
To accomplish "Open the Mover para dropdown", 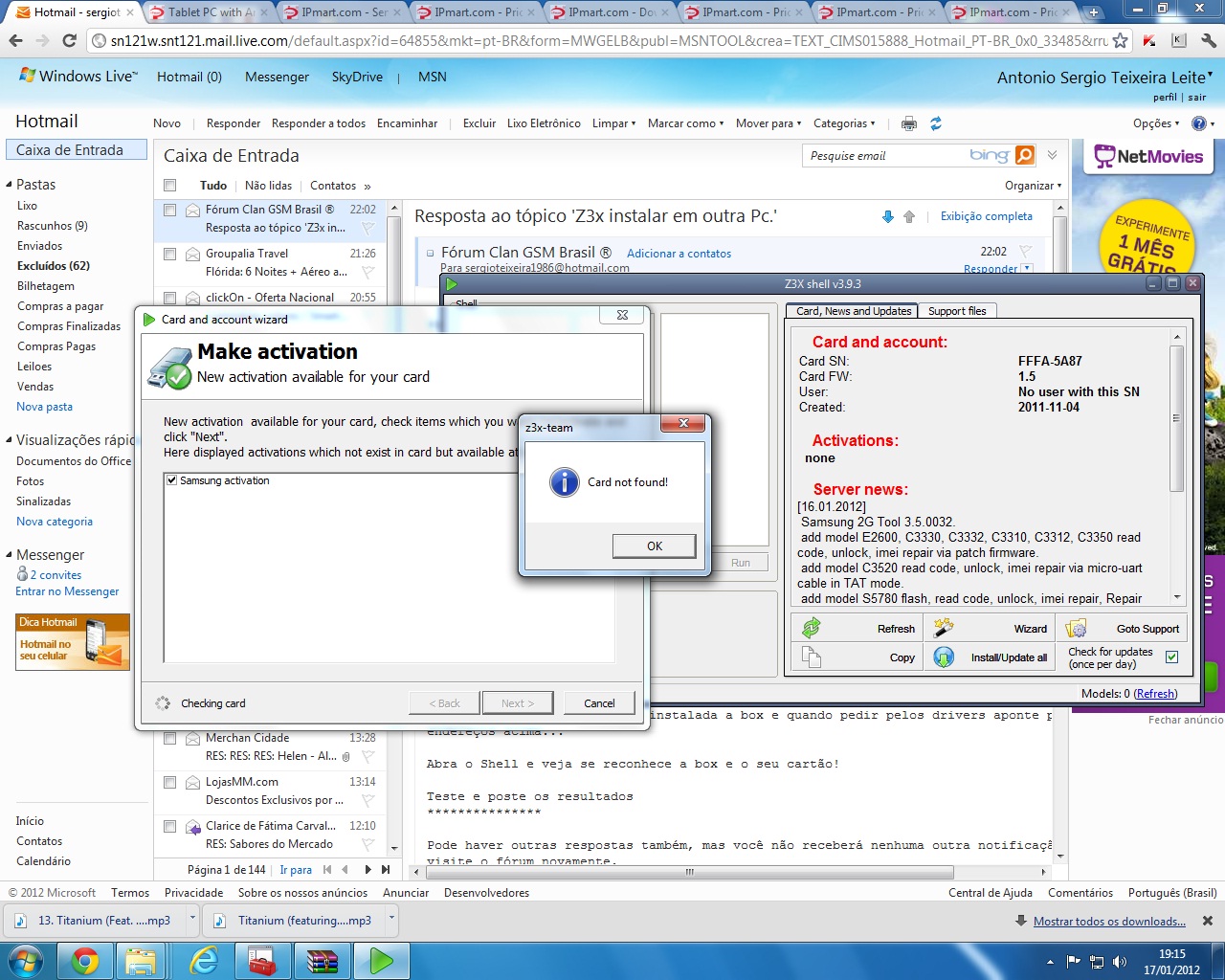I will point(768,123).
